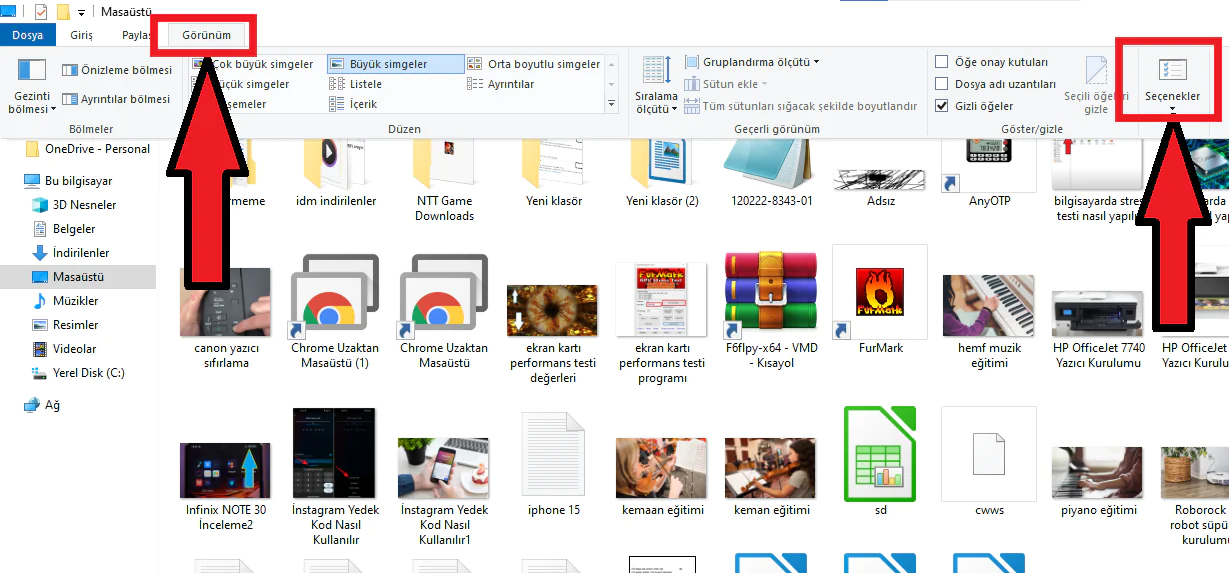The image size is (1229, 573).
Task: Select the sd spreadsheet file icon
Action: 880,455
